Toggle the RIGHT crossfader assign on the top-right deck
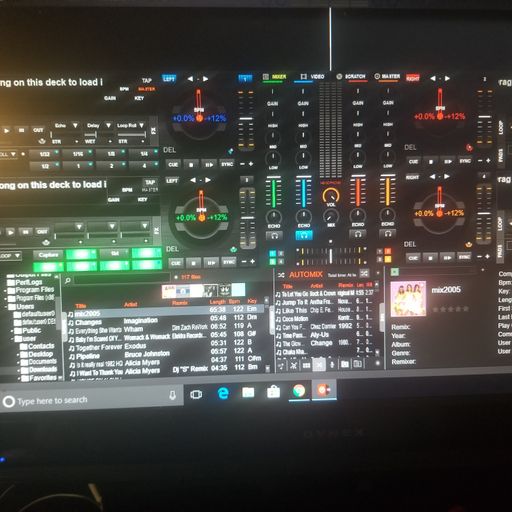This screenshot has height=512, width=512. tap(413, 78)
